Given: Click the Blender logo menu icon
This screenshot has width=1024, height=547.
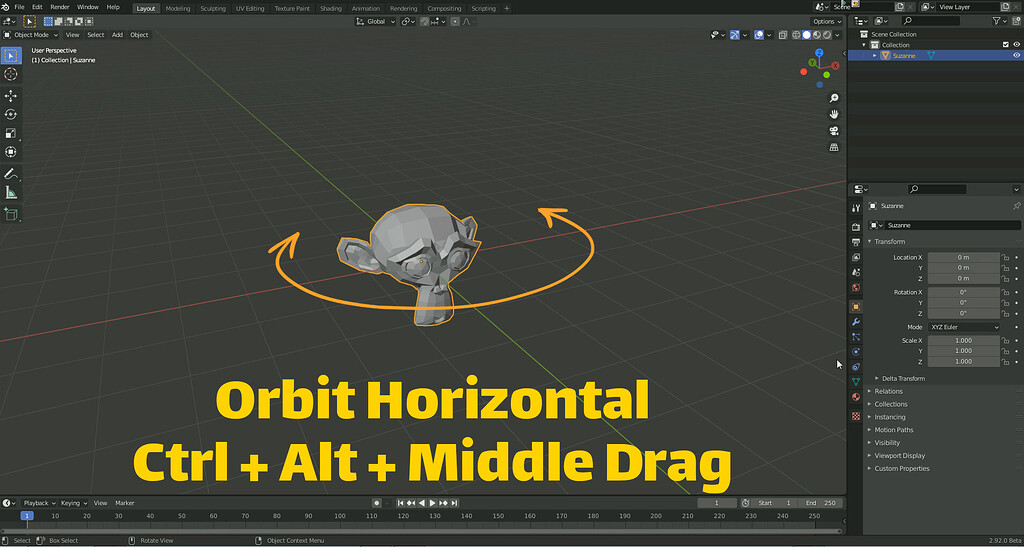Looking at the screenshot, I should [6, 7].
